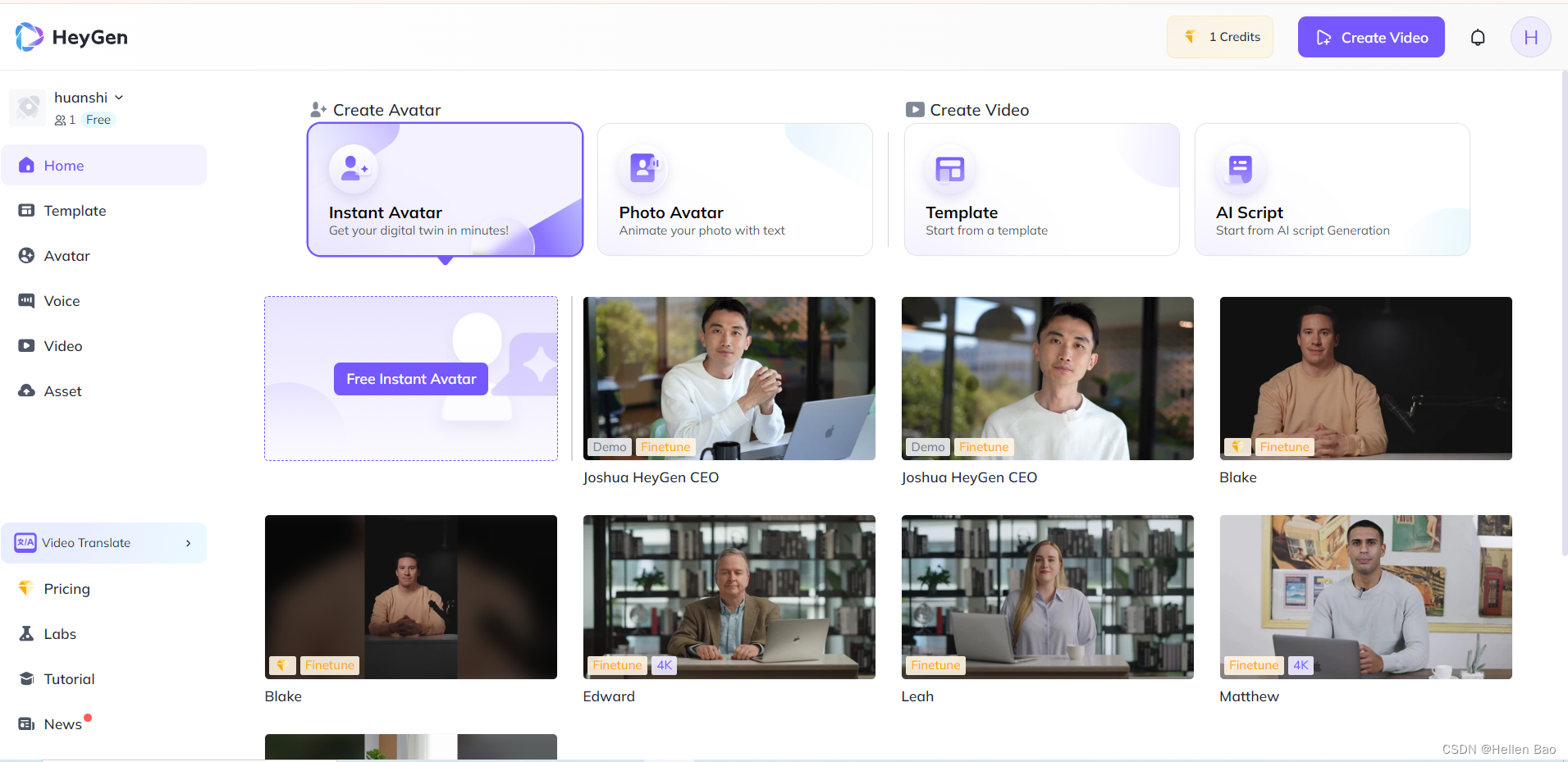Open the Edward avatar thumbnail
Viewport: 1568px width, 762px height.
pos(729,597)
